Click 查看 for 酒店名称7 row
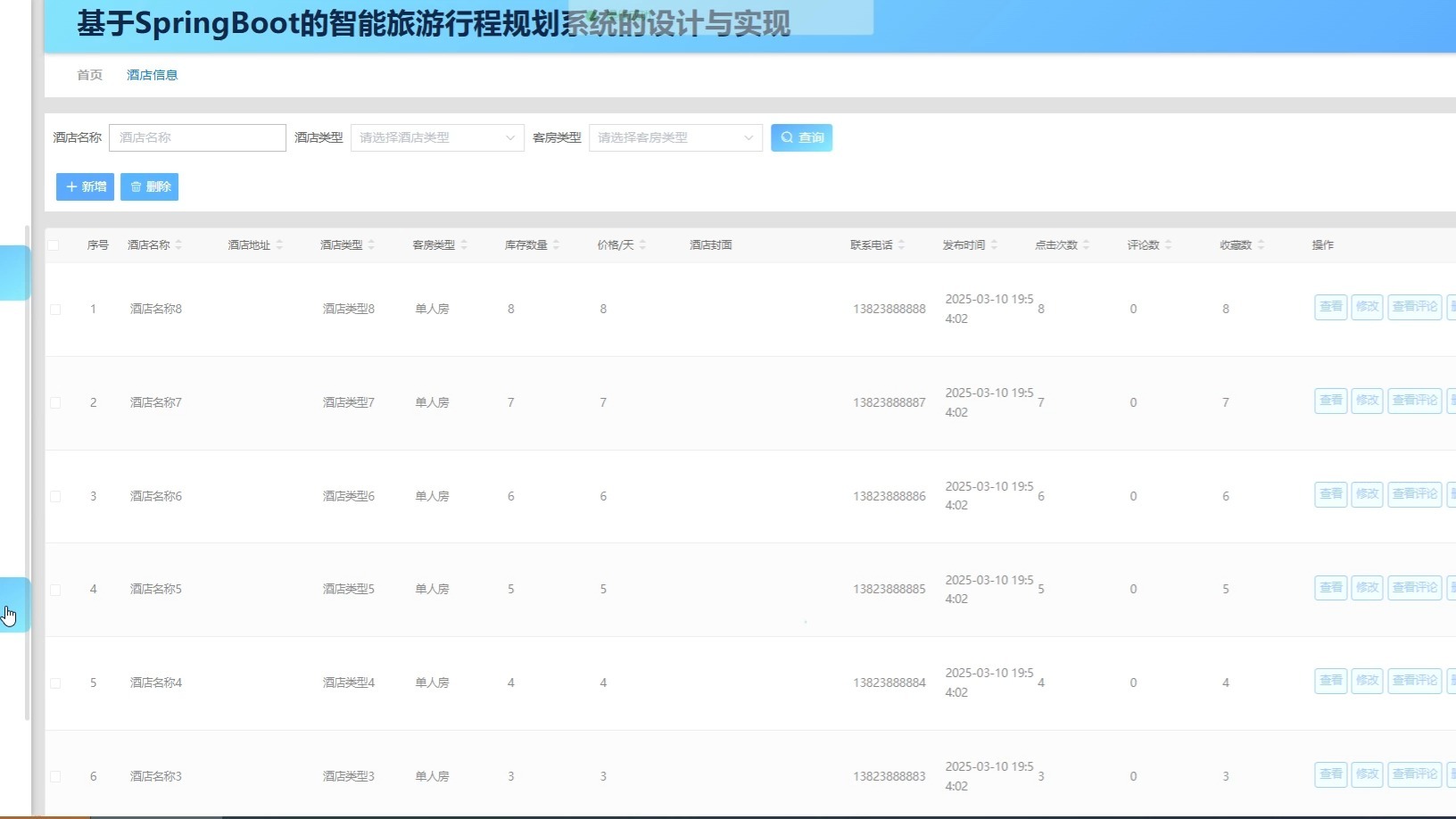 pos(1331,401)
